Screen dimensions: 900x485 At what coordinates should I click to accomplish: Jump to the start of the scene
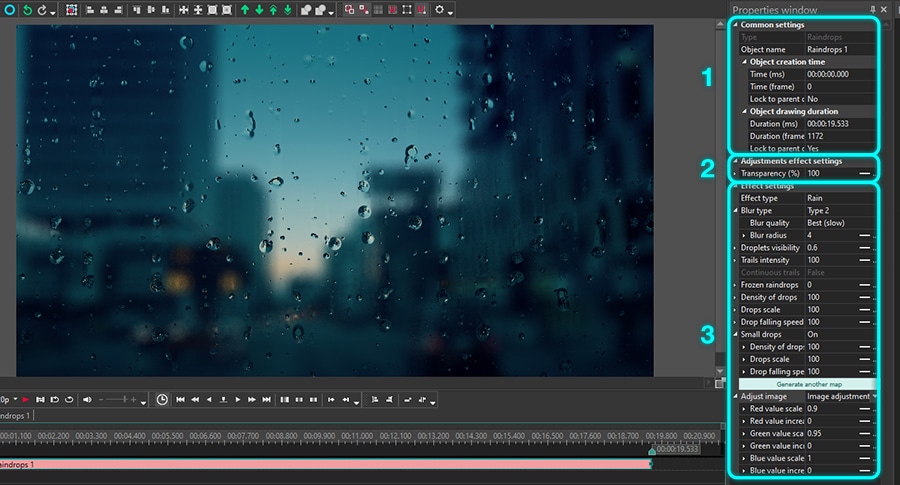click(x=180, y=399)
